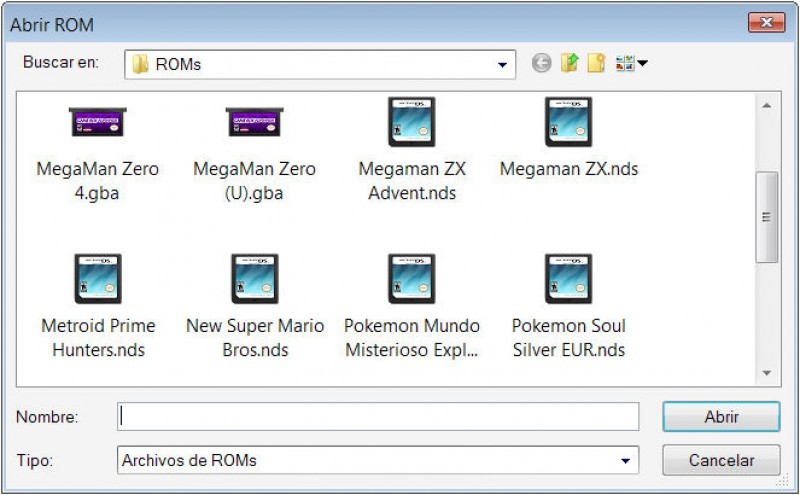Image resolution: width=800 pixels, height=495 pixels.
Task: Focus the Nombre file name field
Action: 378,416
